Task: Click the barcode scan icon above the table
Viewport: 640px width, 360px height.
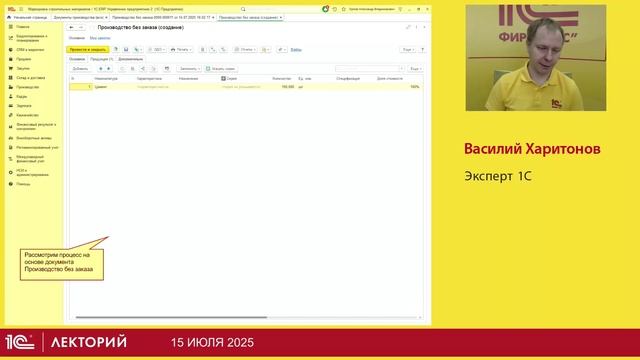Action: (x=167, y=69)
